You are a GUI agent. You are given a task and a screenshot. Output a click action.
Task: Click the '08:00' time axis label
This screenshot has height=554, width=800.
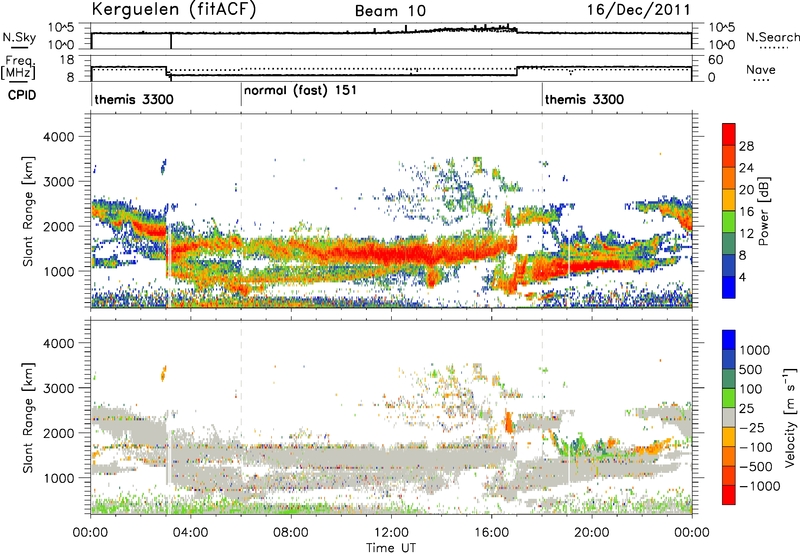[291, 533]
